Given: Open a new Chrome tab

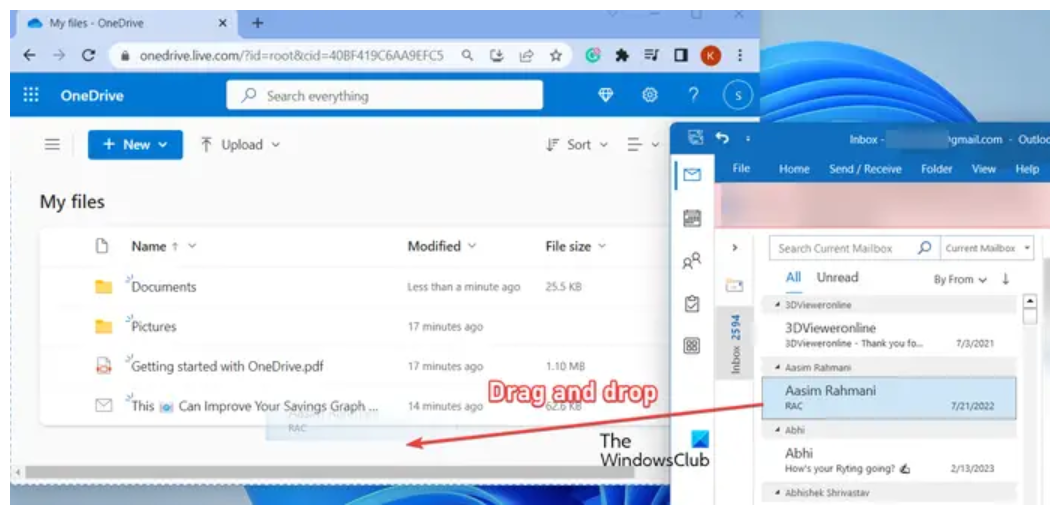Looking at the screenshot, I should [x=258, y=23].
